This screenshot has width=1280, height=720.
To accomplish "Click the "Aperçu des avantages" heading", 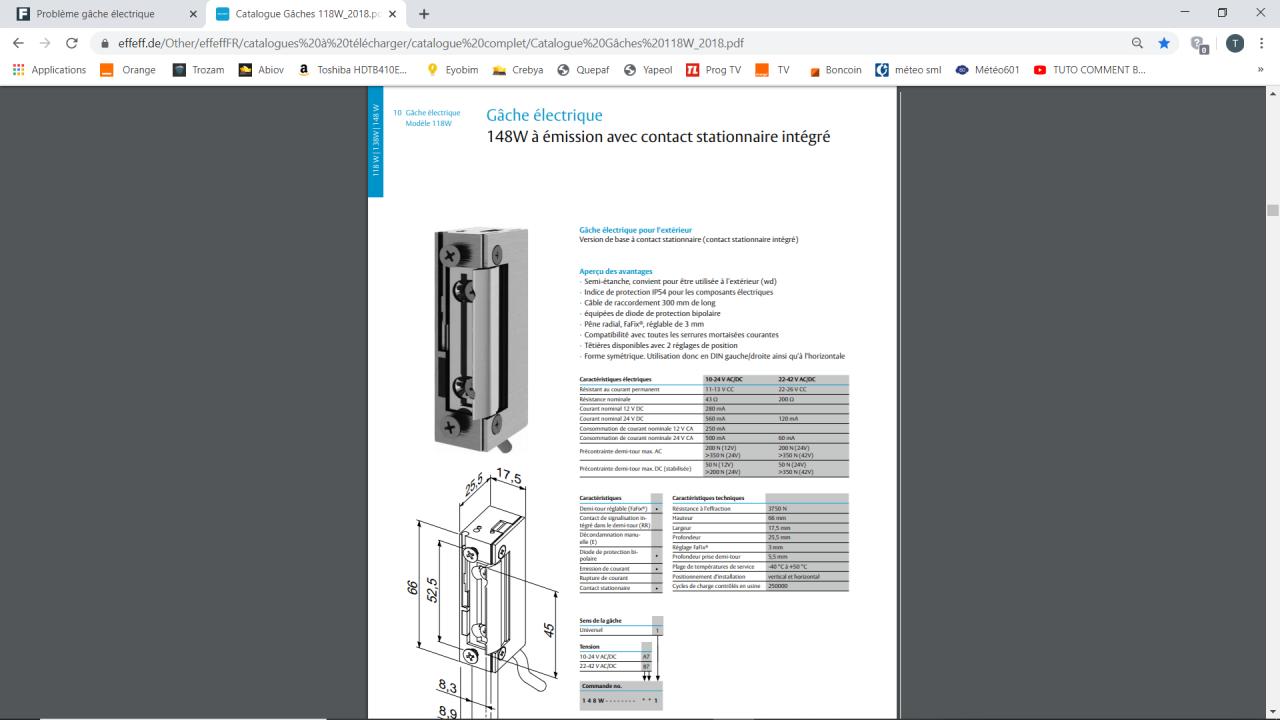I will [616, 271].
